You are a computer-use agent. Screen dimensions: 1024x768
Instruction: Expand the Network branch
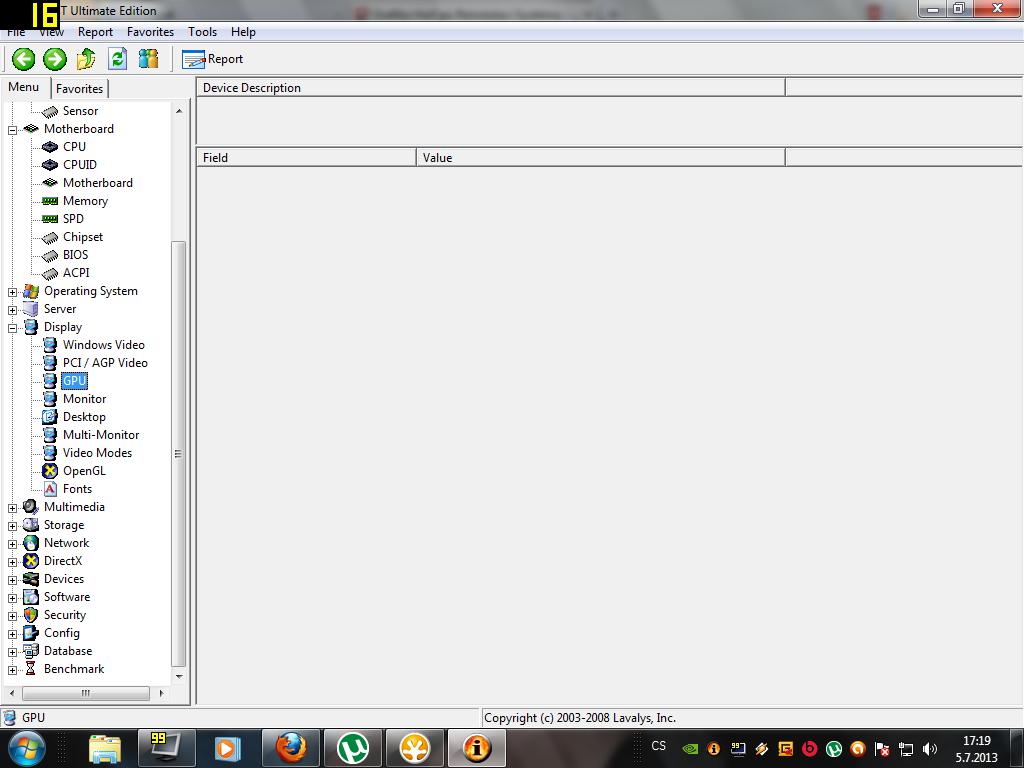point(12,544)
